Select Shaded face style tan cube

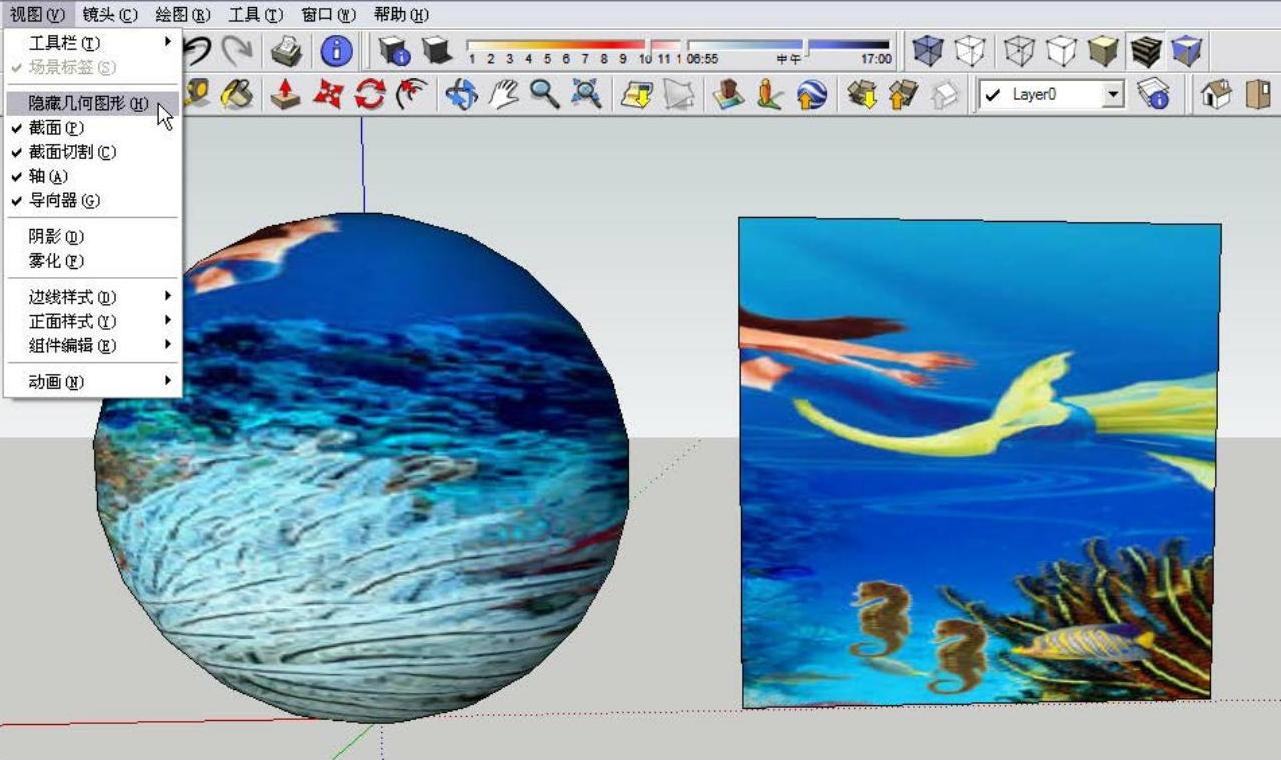[x=1103, y=50]
